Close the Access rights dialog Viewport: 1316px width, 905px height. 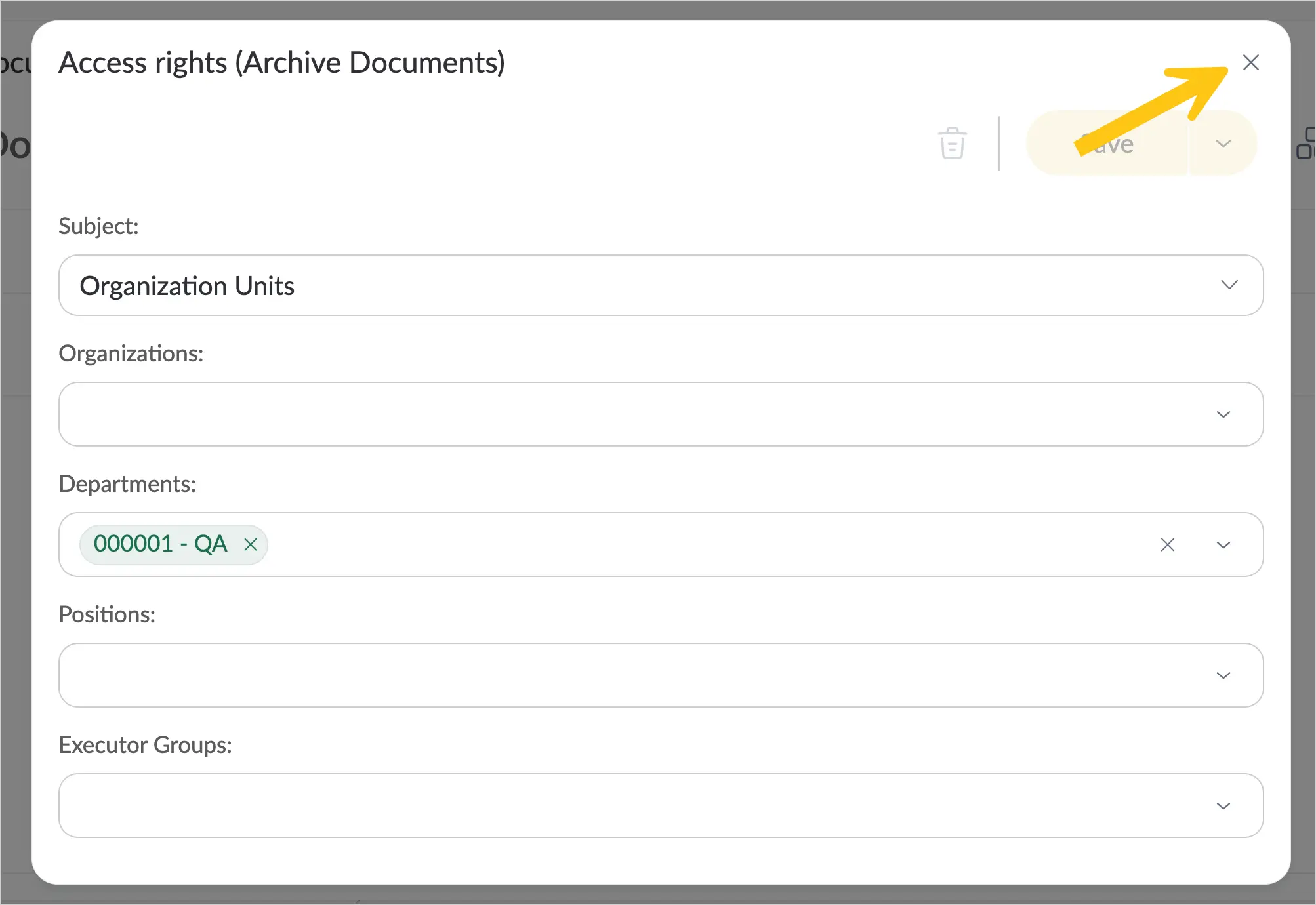click(x=1250, y=62)
